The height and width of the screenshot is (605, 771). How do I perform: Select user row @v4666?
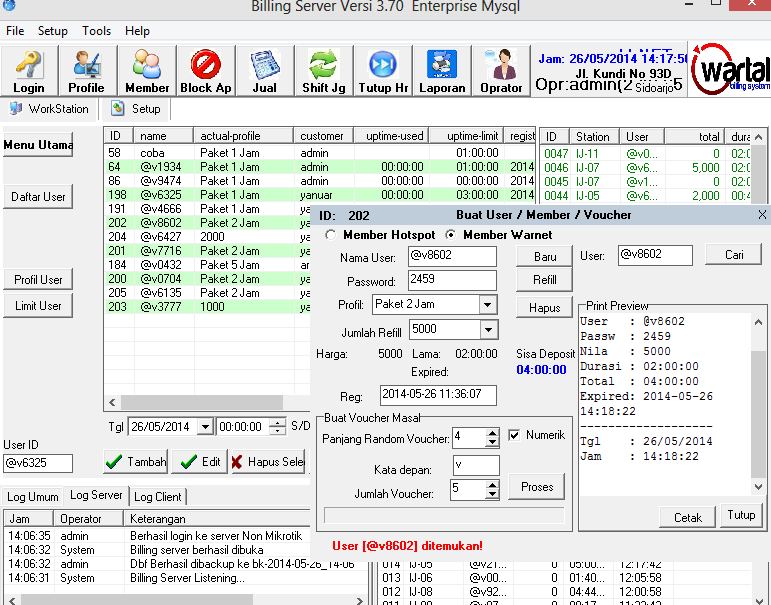tap(207, 209)
